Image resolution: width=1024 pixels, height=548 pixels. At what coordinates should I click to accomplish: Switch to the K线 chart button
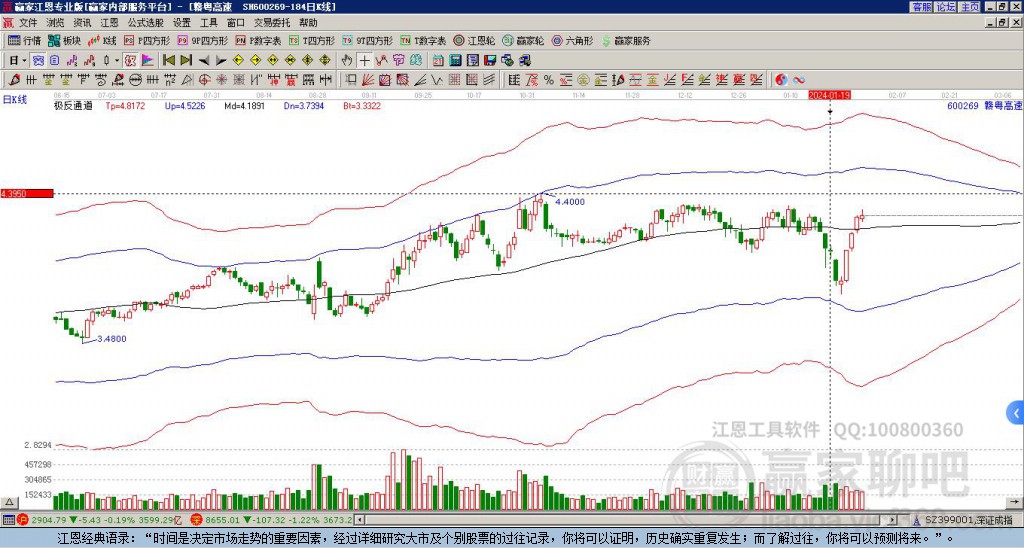click(x=102, y=40)
